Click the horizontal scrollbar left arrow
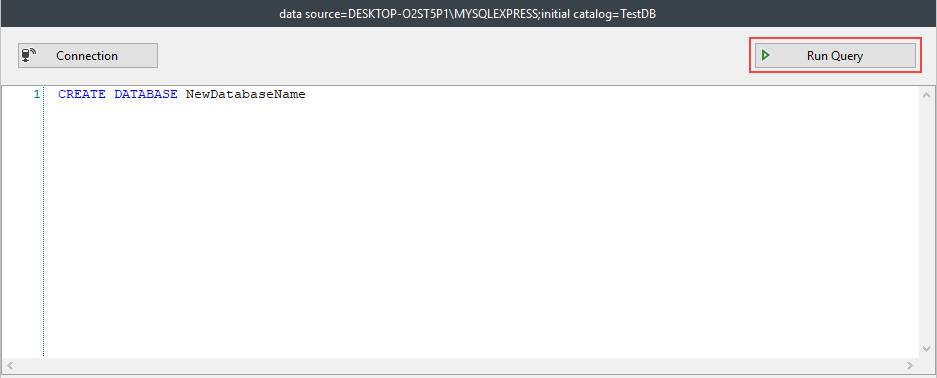Image resolution: width=937 pixels, height=378 pixels. 10,365
